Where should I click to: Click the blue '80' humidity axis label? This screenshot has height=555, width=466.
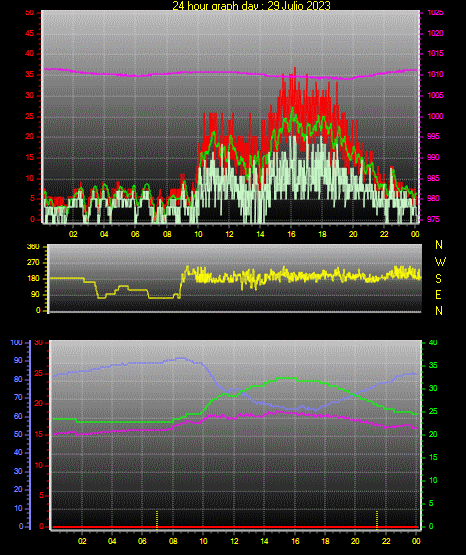coord(18,380)
